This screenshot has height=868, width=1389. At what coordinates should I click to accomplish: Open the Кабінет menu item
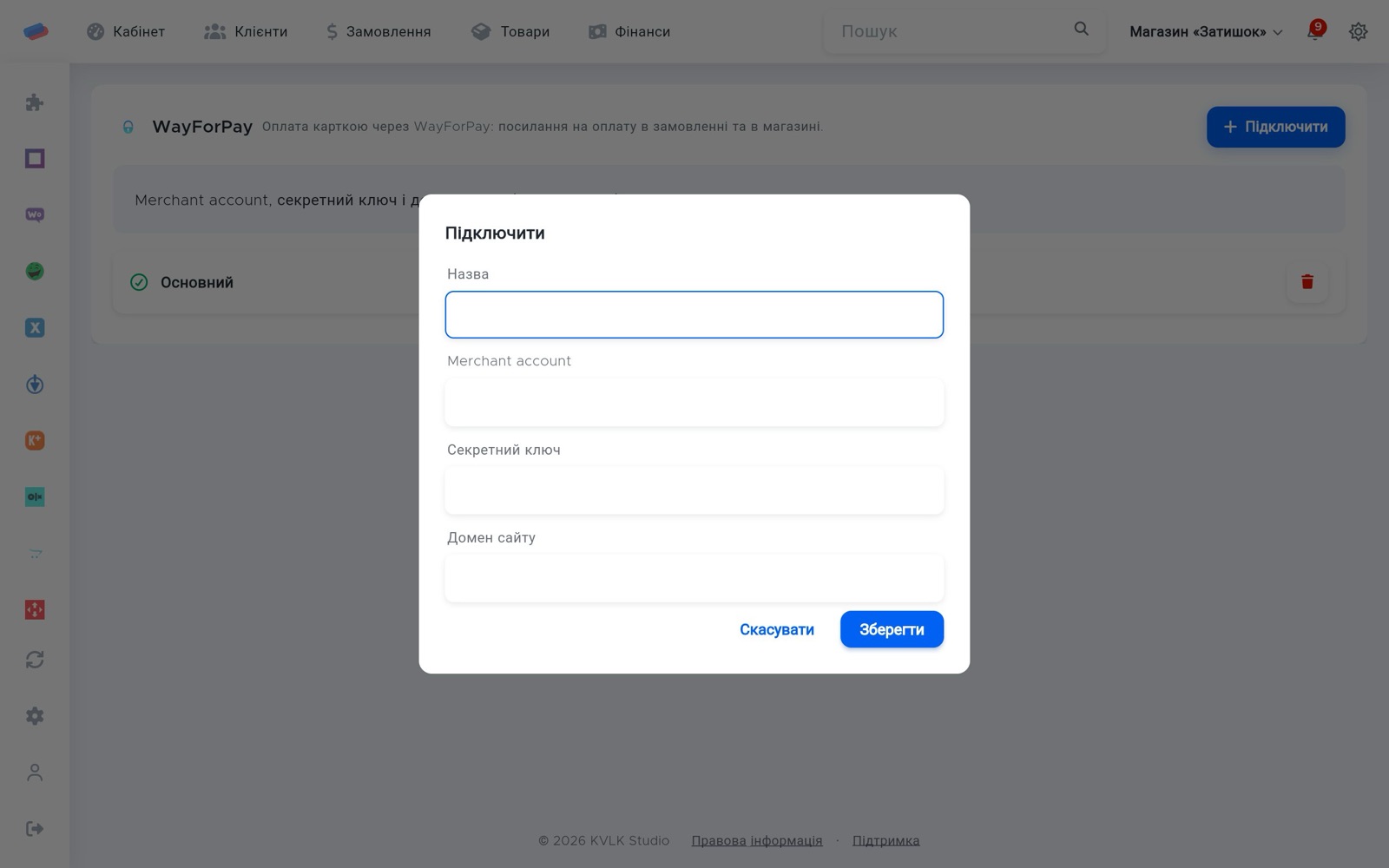(x=126, y=32)
